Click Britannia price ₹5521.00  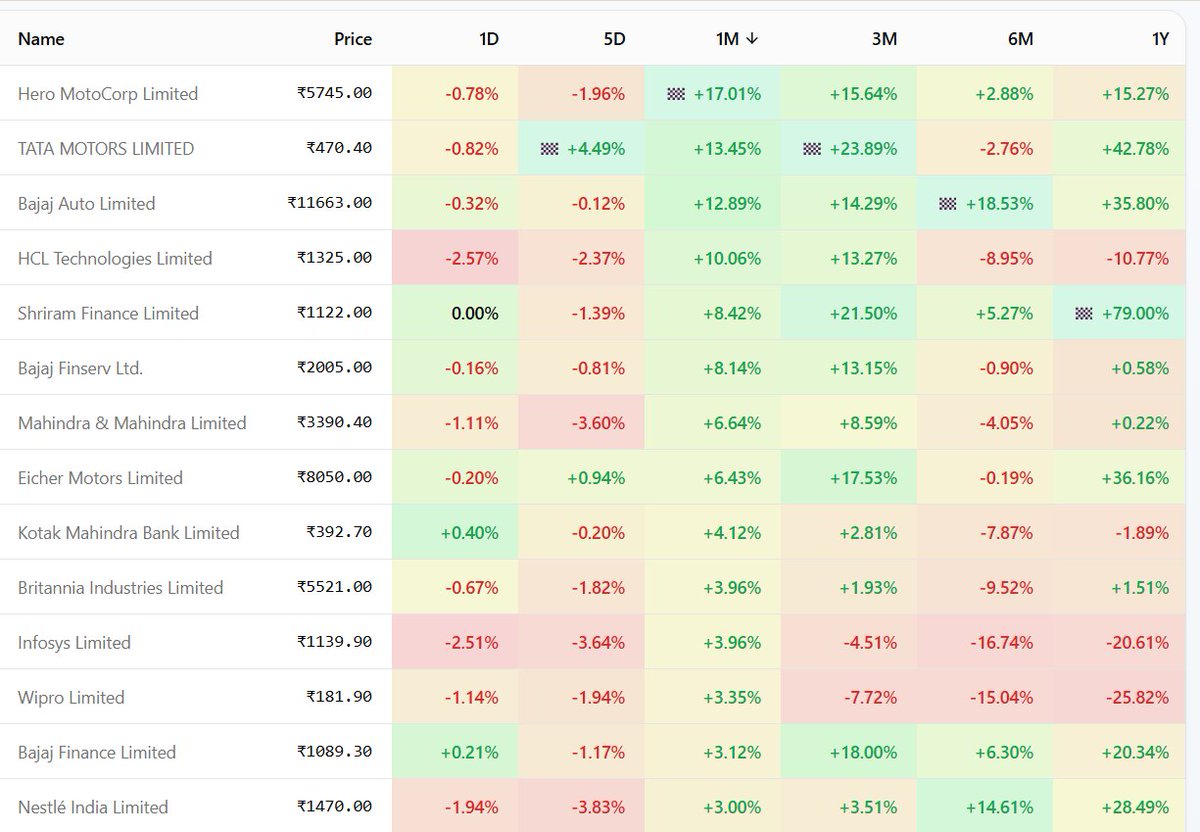335,588
